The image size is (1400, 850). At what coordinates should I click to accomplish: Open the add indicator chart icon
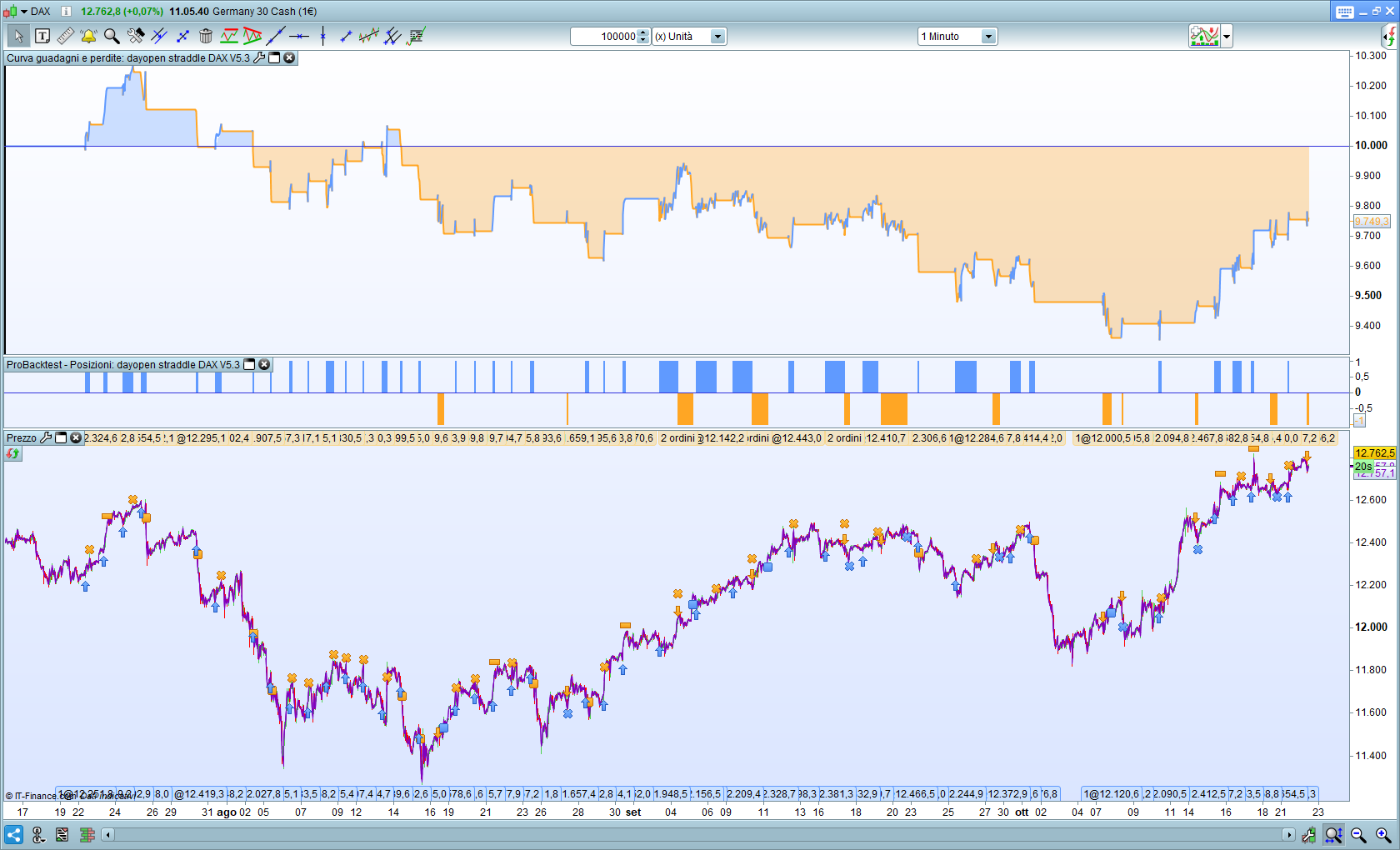(1204, 36)
